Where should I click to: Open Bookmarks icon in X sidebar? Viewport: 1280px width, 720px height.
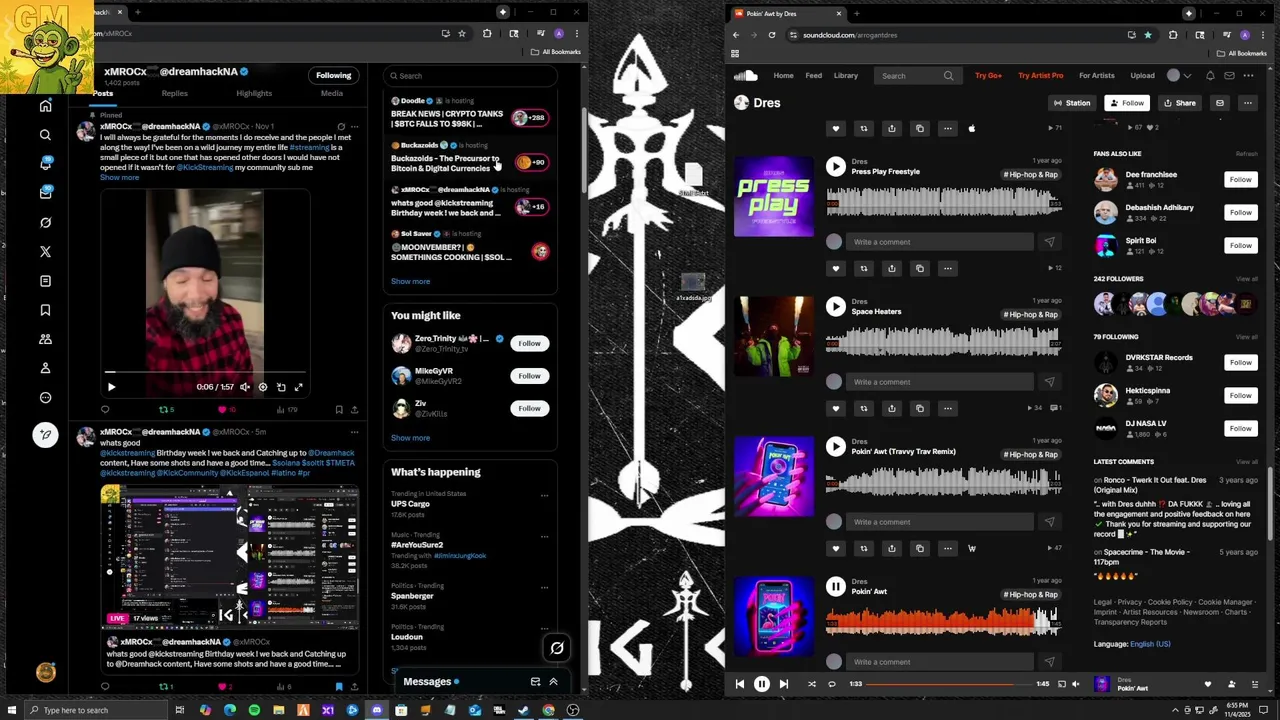point(45,311)
